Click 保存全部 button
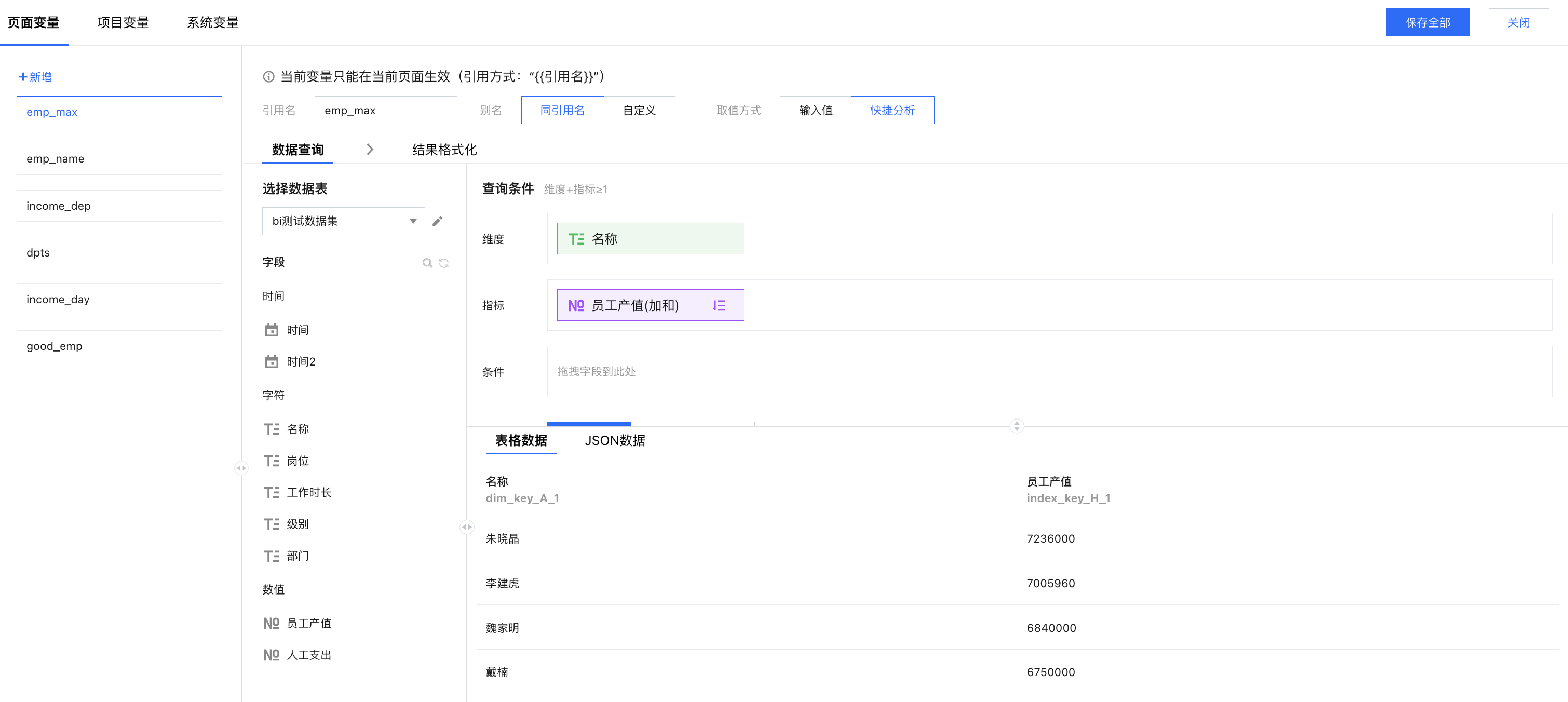 1427,22
